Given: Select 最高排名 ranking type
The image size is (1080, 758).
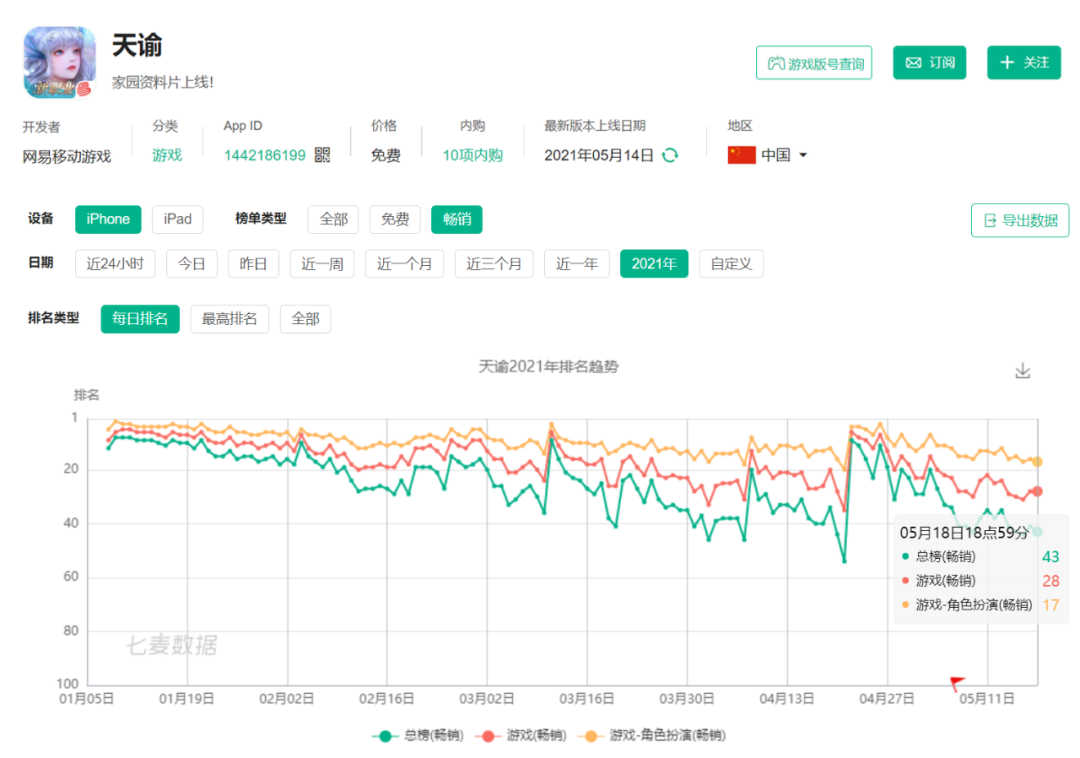Looking at the screenshot, I should (229, 319).
